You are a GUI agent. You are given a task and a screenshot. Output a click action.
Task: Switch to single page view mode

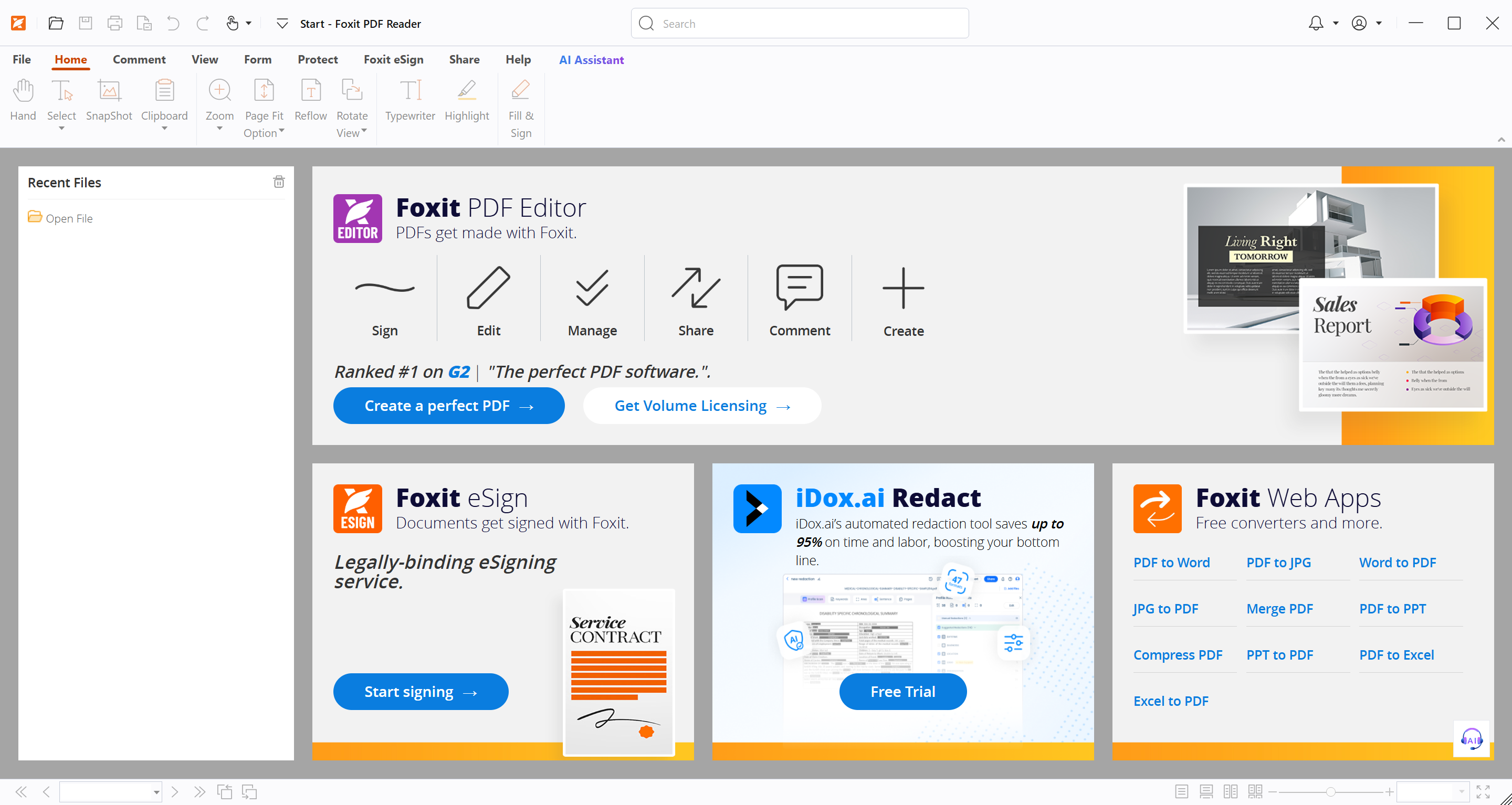click(x=1182, y=792)
